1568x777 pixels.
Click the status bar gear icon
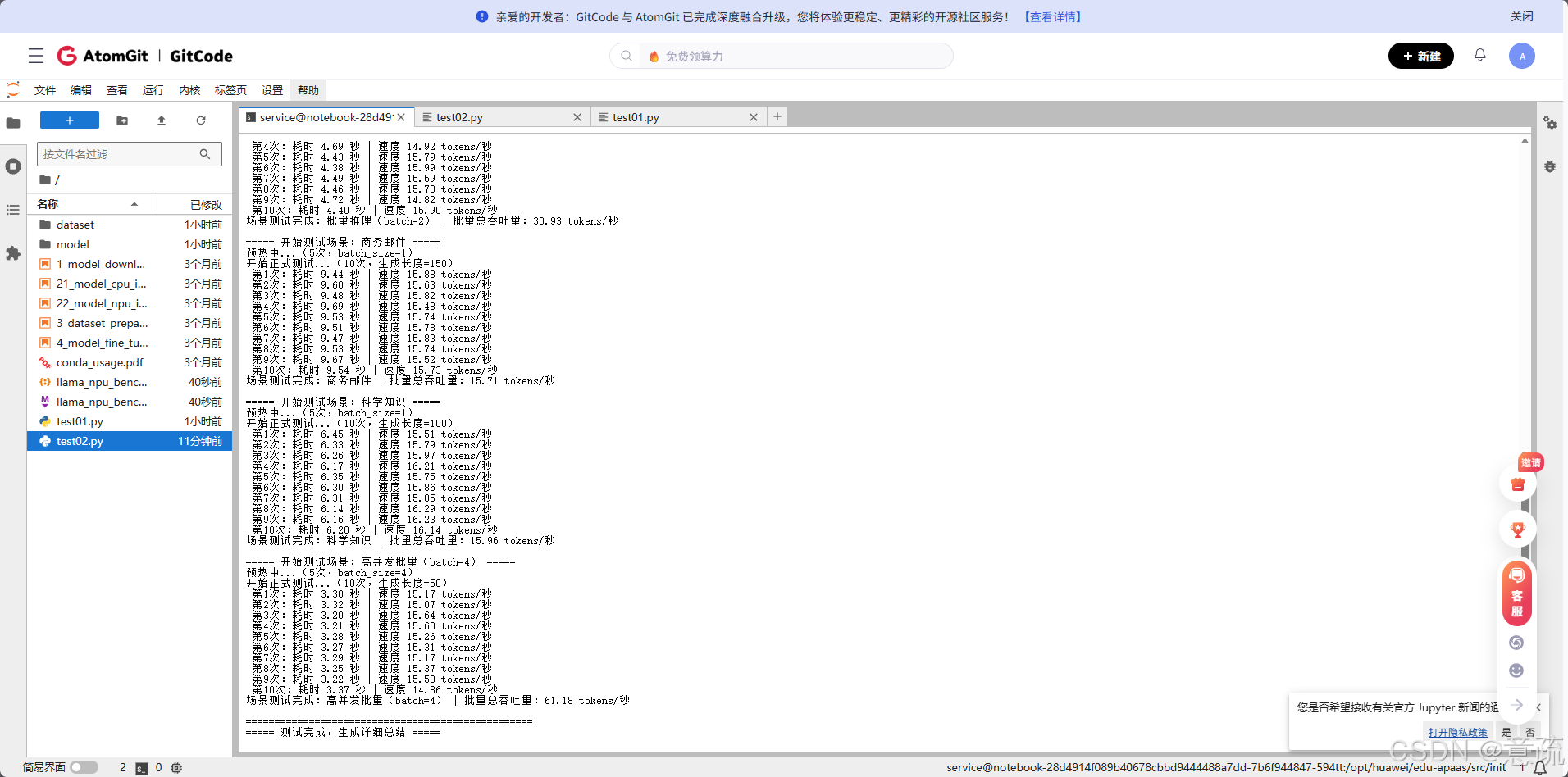pos(176,768)
